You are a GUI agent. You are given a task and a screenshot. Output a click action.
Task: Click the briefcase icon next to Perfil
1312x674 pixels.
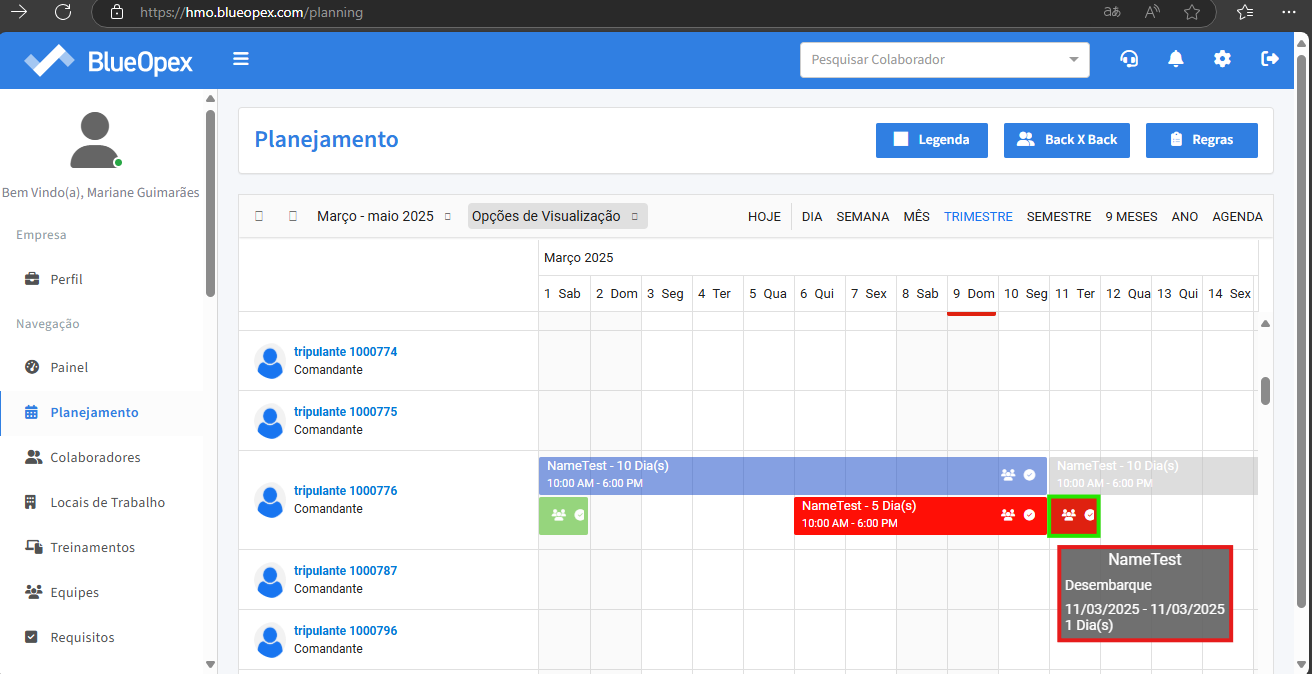(32, 279)
